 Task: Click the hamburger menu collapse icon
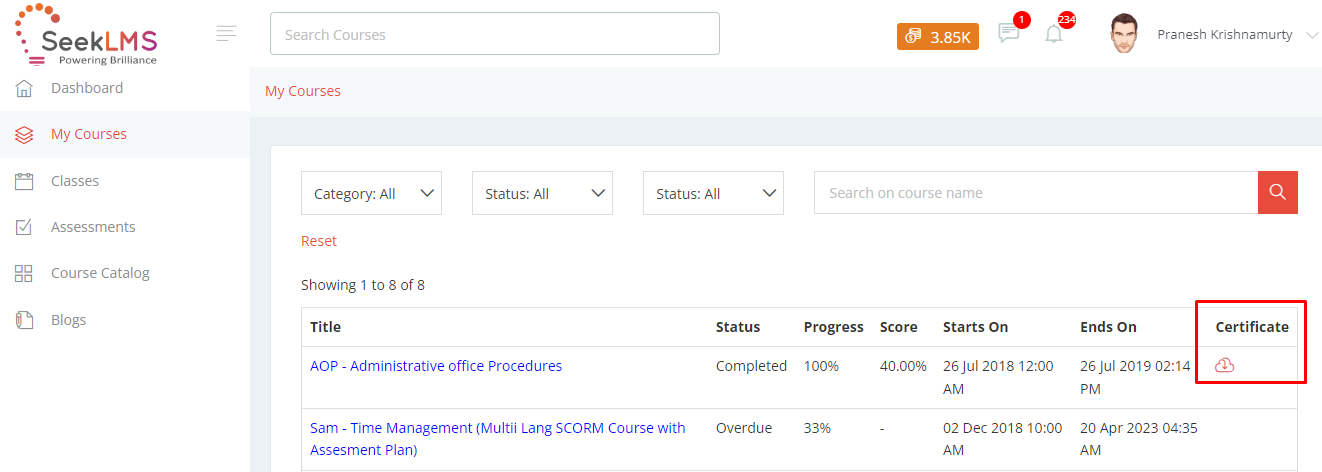pyautogui.click(x=226, y=34)
